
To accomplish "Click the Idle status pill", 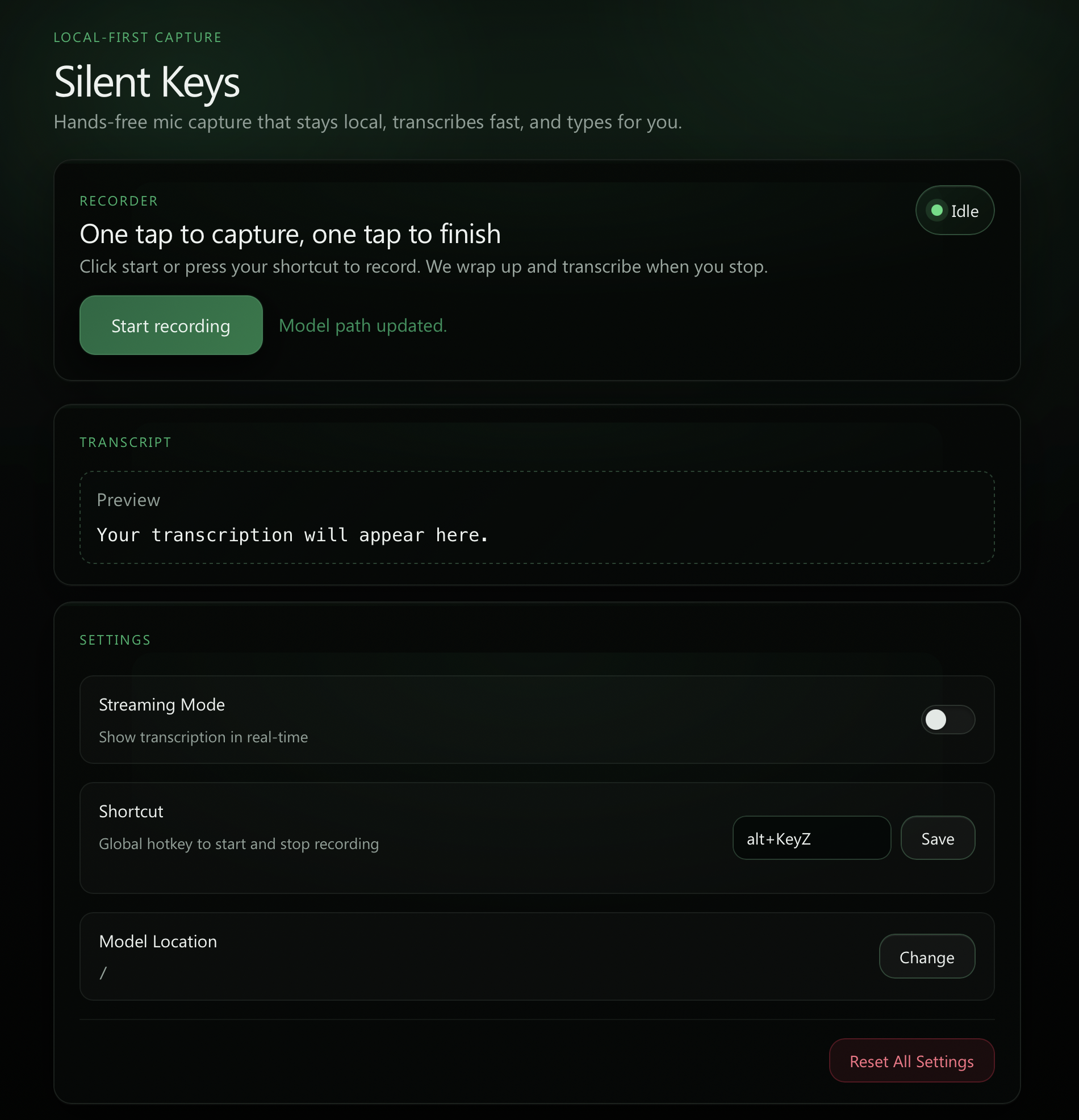I will point(955,210).
